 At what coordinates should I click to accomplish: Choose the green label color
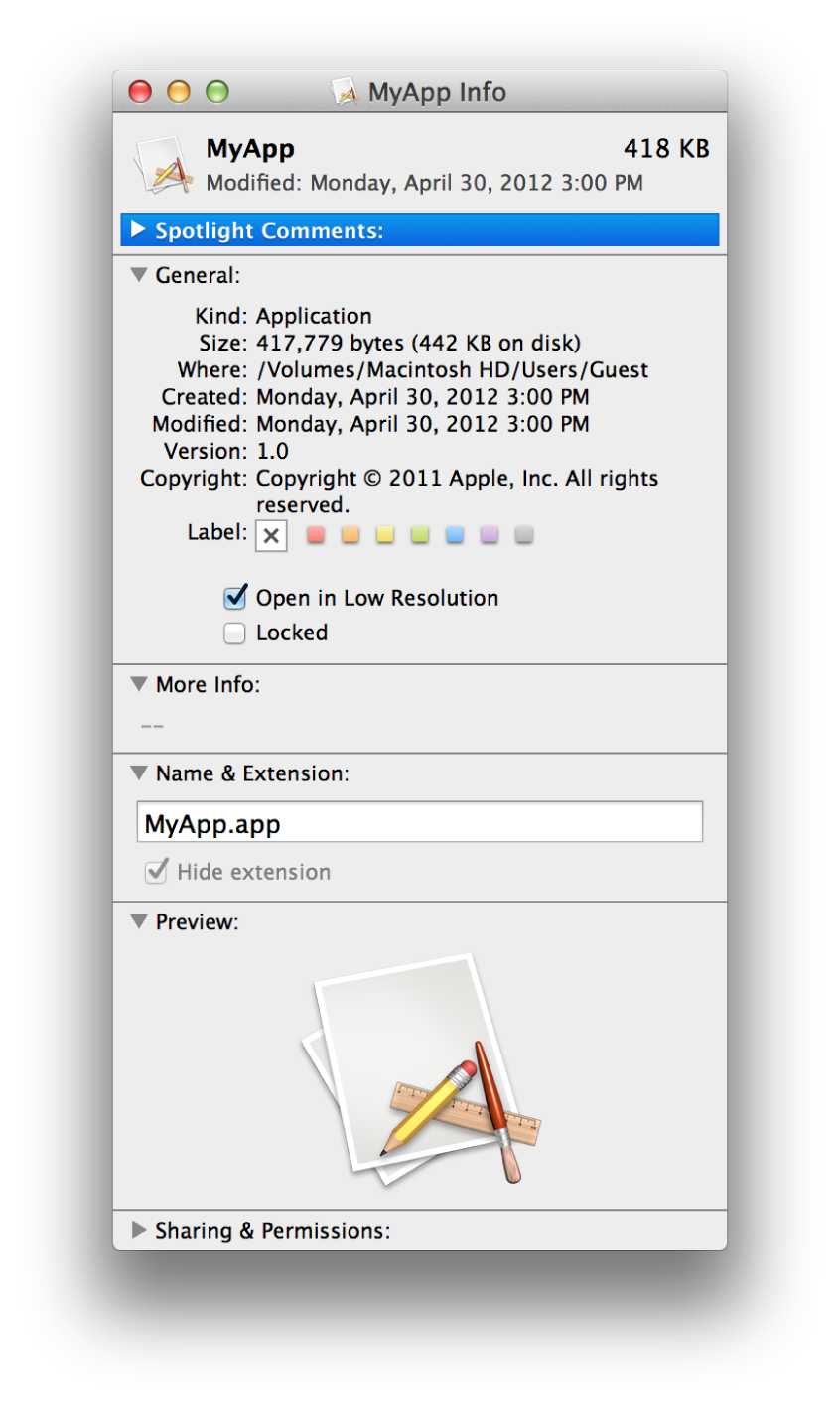click(x=420, y=535)
